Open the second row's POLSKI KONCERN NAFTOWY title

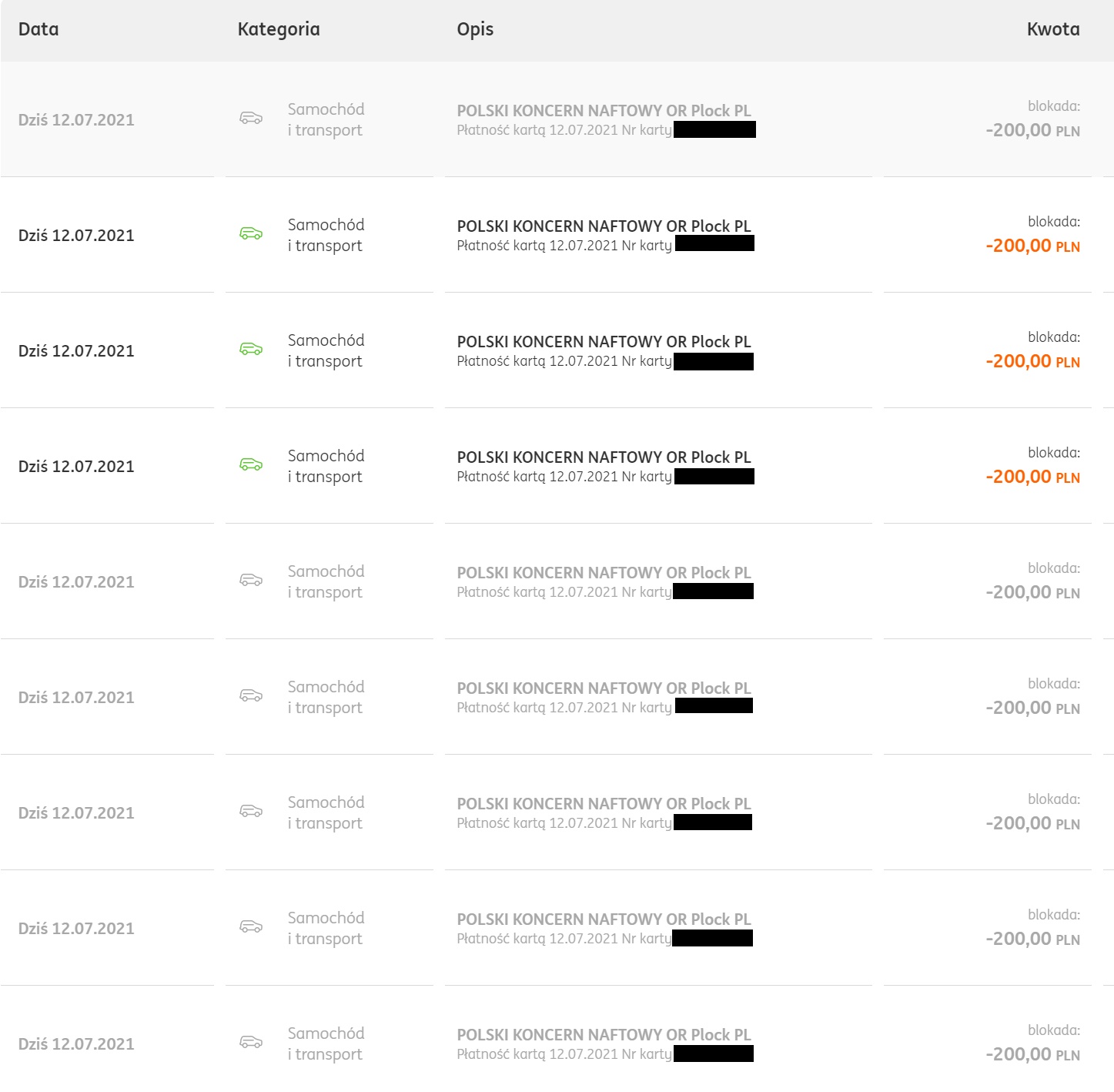click(x=604, y=226)
